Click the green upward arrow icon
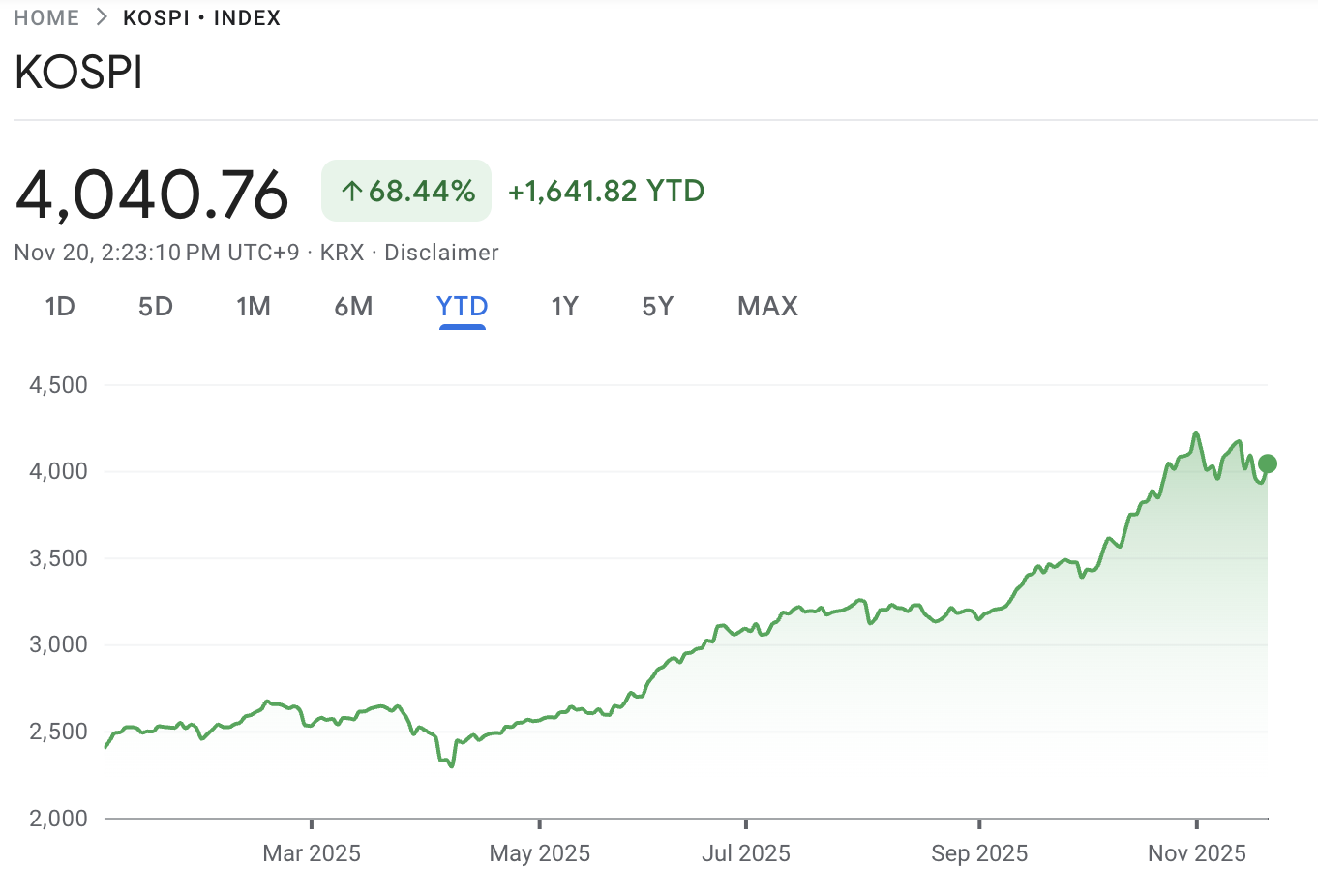Image resolution: width=1318 pixels, height=896 pixels. [353, 190]
